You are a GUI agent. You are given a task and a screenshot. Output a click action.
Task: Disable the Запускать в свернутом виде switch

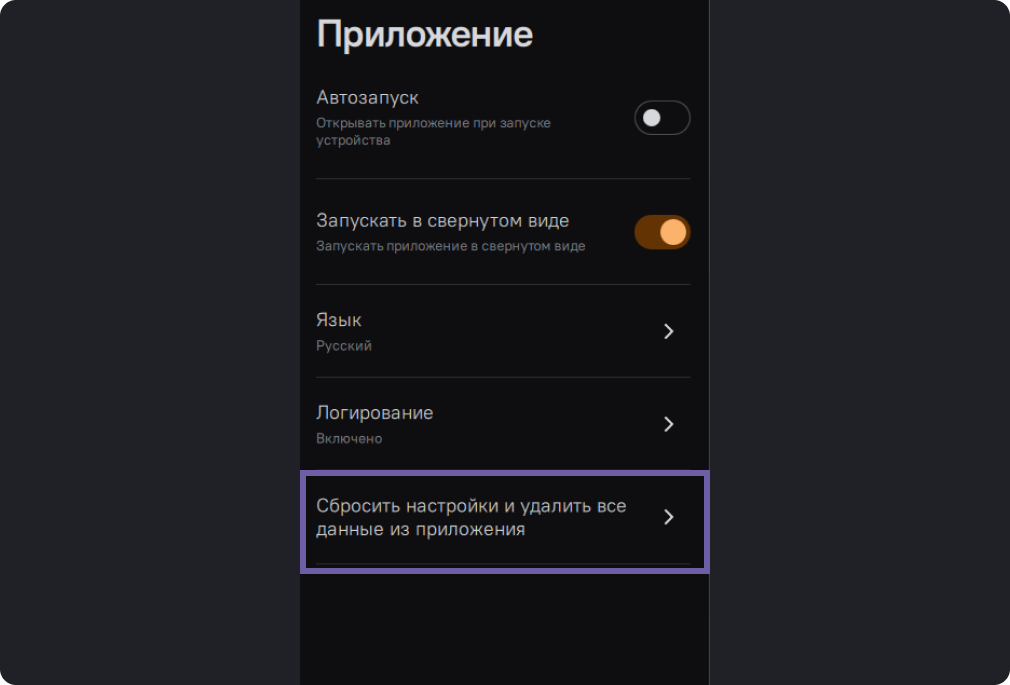(x=662, y=232)
